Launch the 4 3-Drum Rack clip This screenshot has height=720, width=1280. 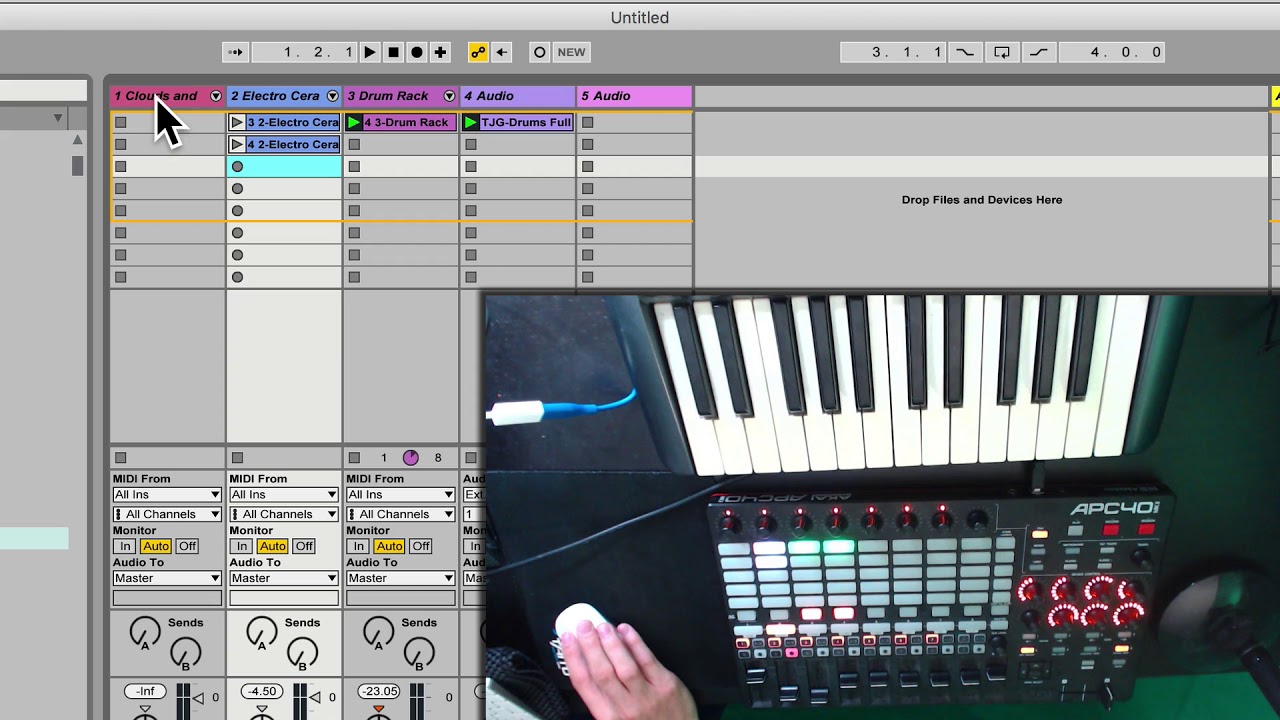tap(354, 122)
